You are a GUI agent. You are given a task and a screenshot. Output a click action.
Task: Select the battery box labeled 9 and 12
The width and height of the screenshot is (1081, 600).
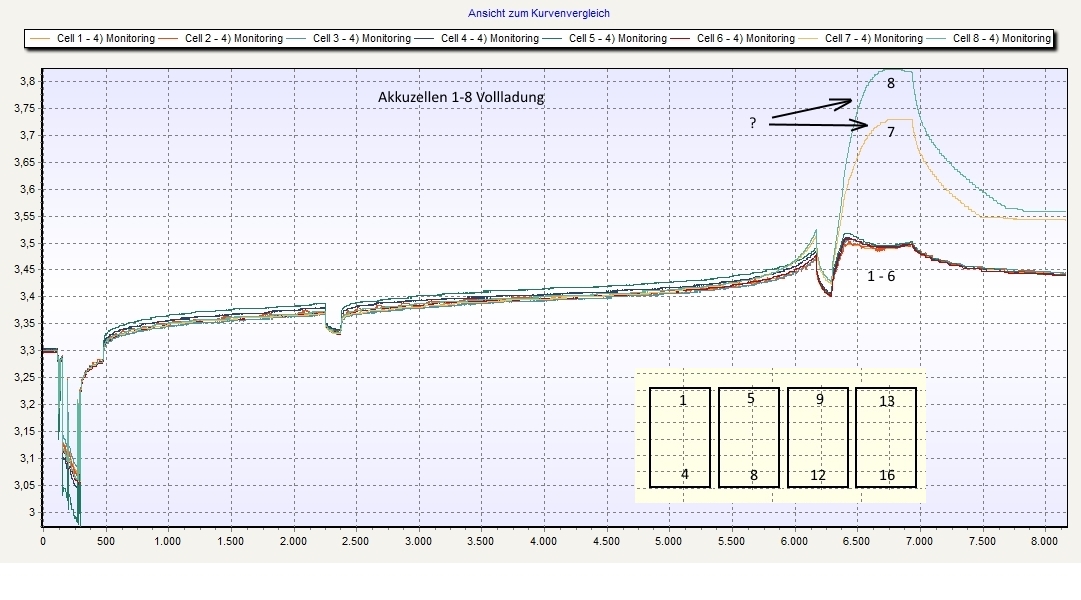(818, 437)
